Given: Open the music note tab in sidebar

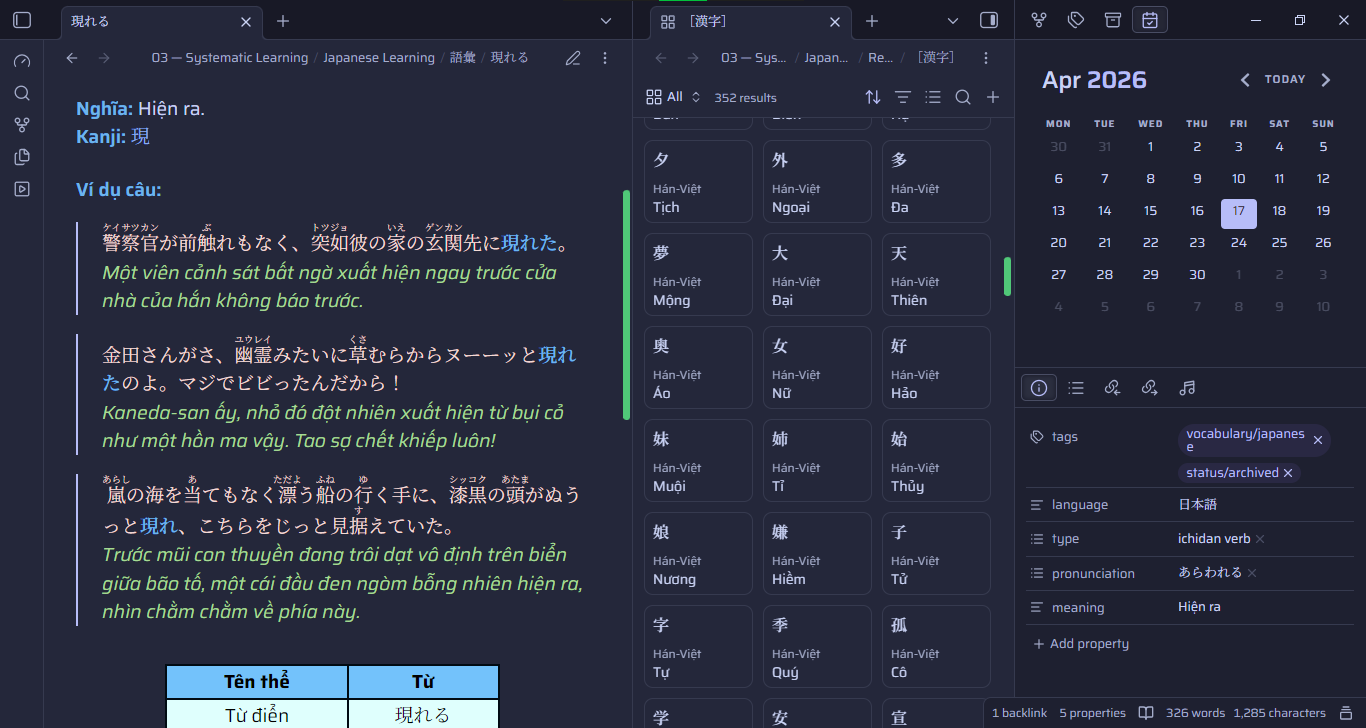Looking at the screenshot, I should (1187, 388).
